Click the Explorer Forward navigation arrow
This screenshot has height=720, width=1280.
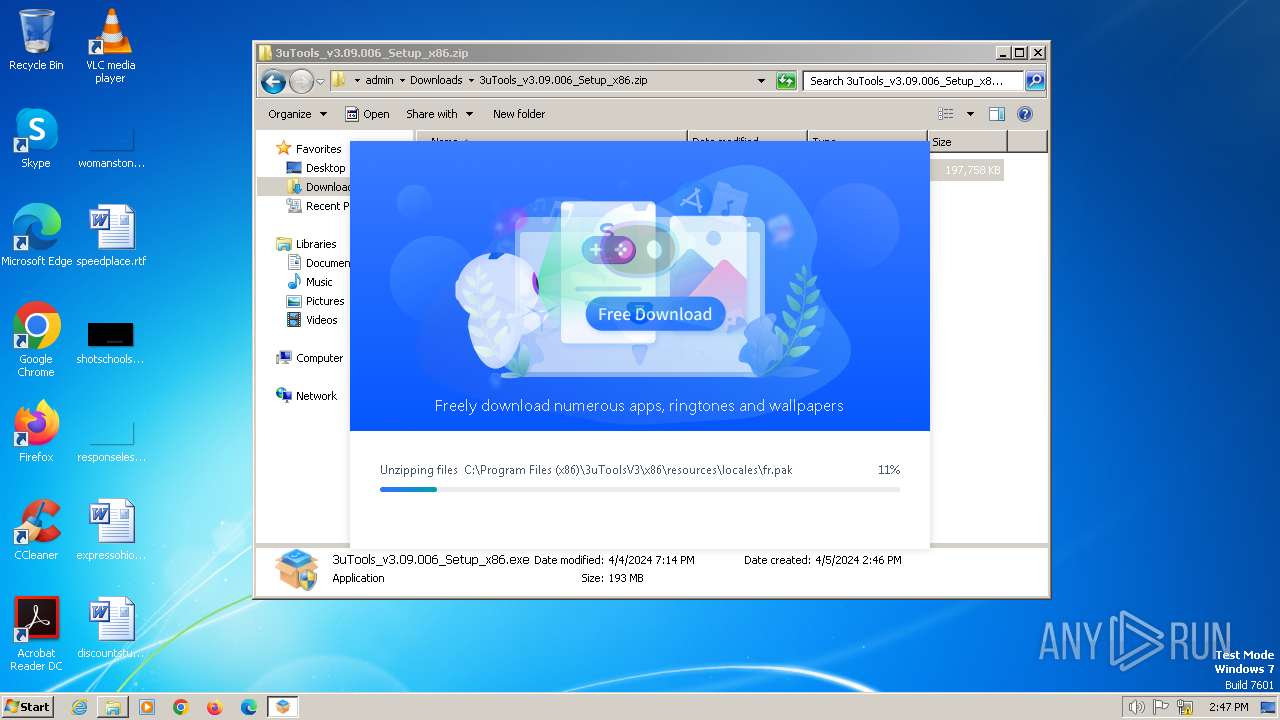point(301,81)
